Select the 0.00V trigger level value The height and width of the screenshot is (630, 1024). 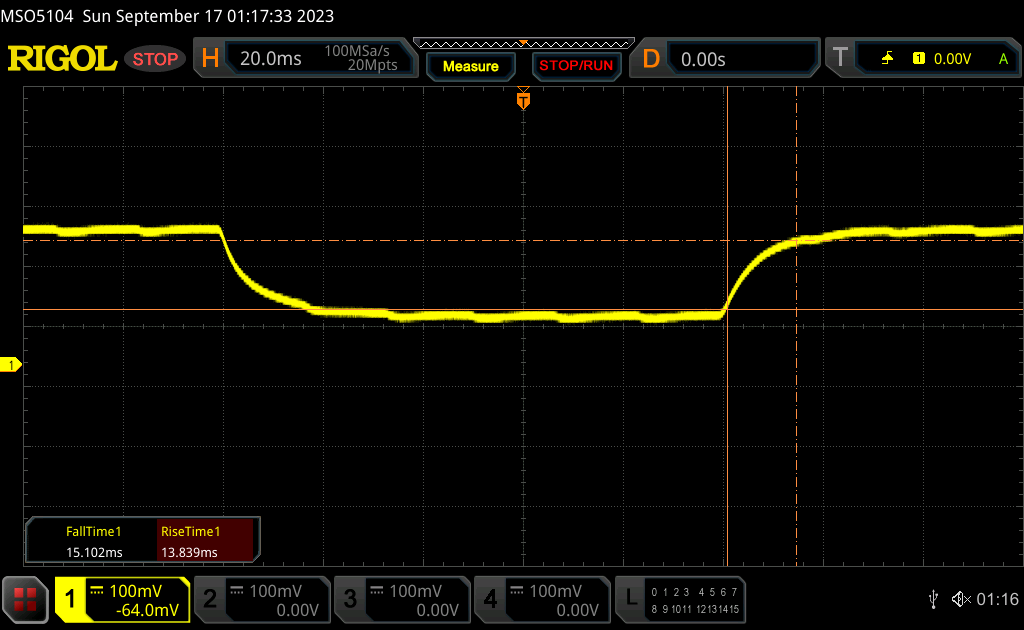[952, 59]
